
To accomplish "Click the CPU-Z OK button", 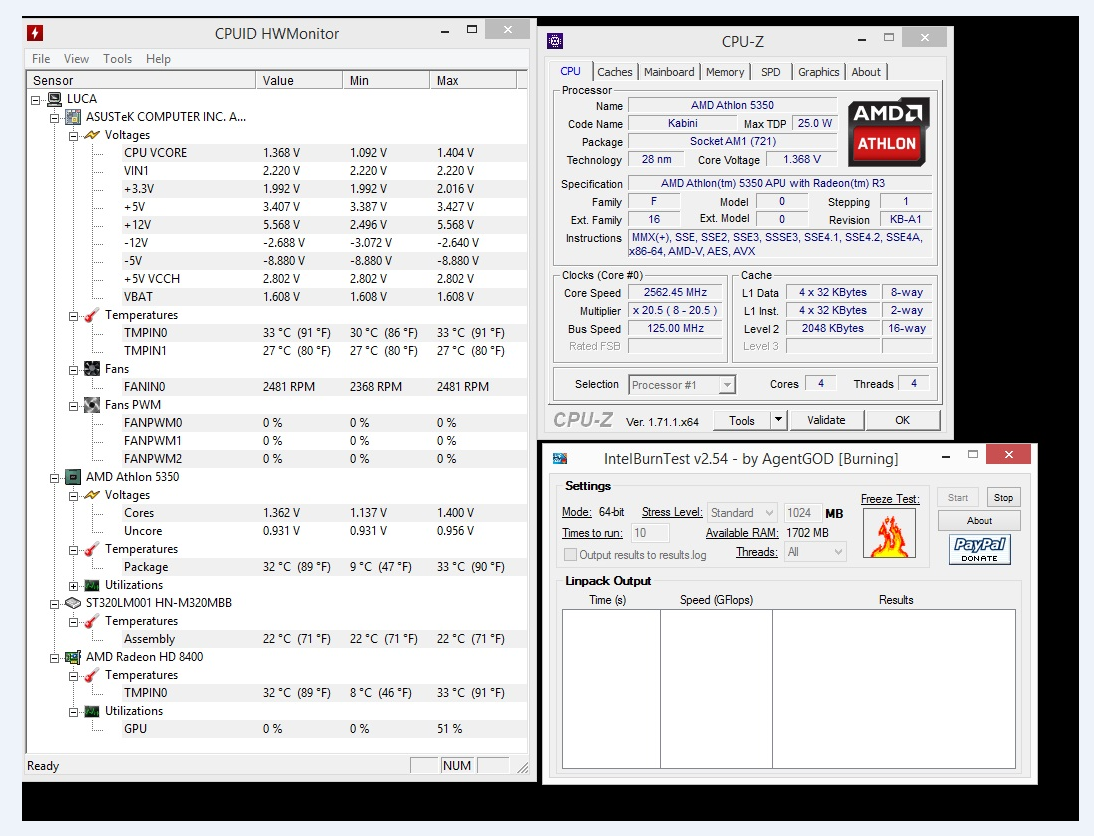I will (902, 420).
